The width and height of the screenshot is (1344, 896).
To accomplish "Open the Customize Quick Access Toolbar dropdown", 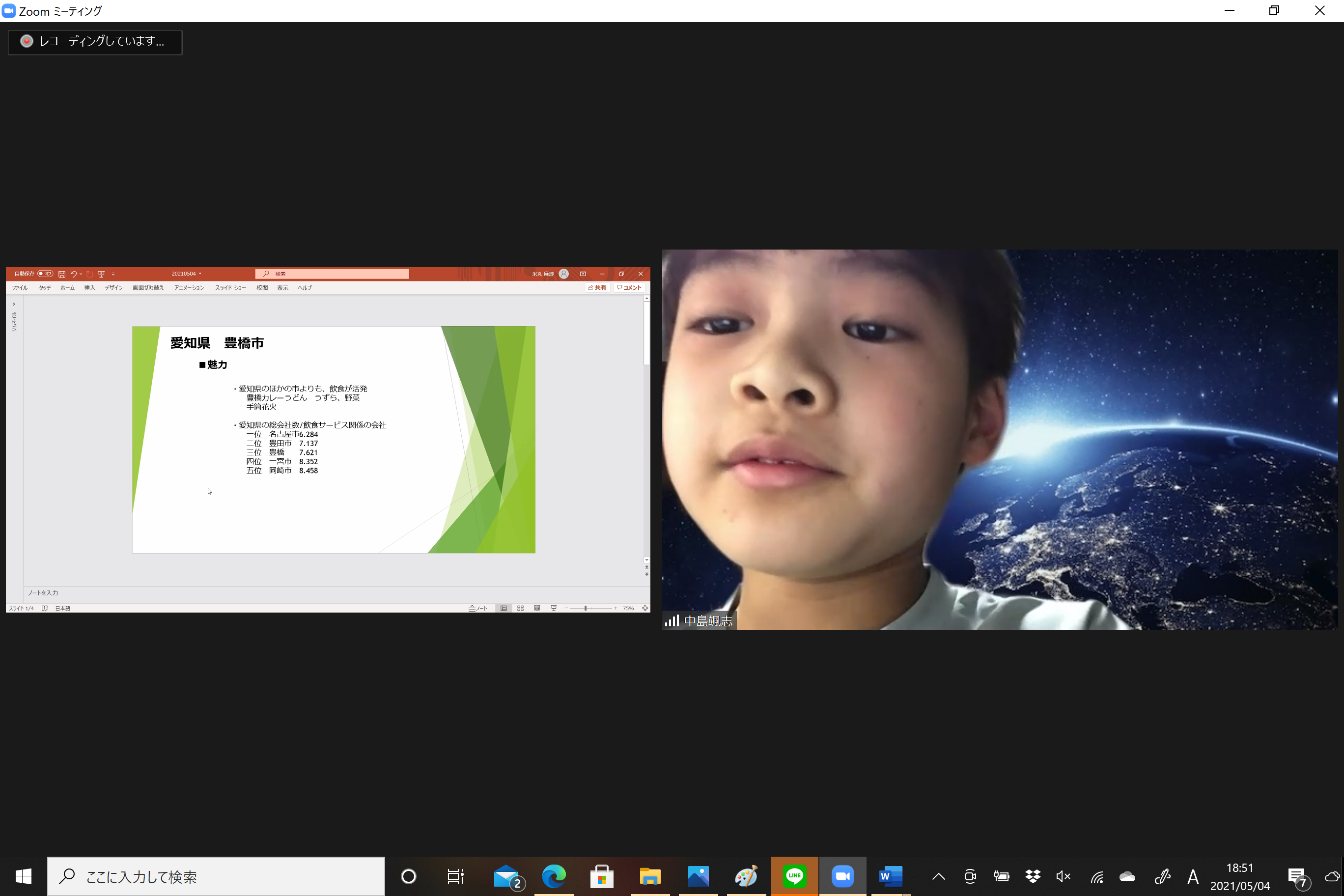I will (113, 274).
